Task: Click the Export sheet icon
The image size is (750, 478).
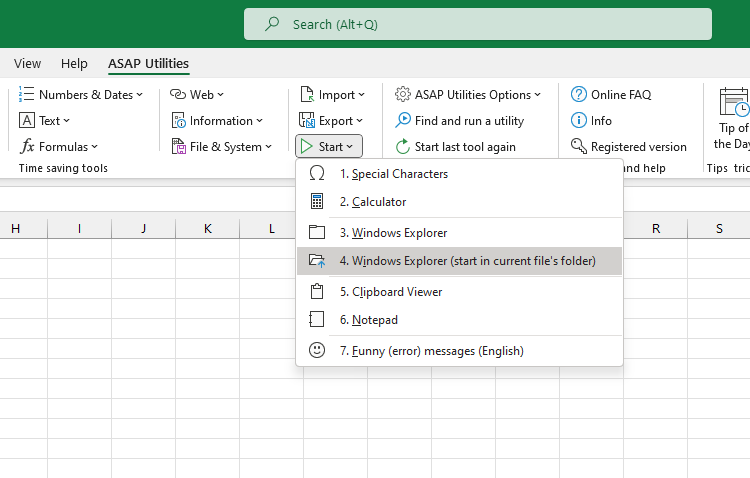Action: point(307,121)
